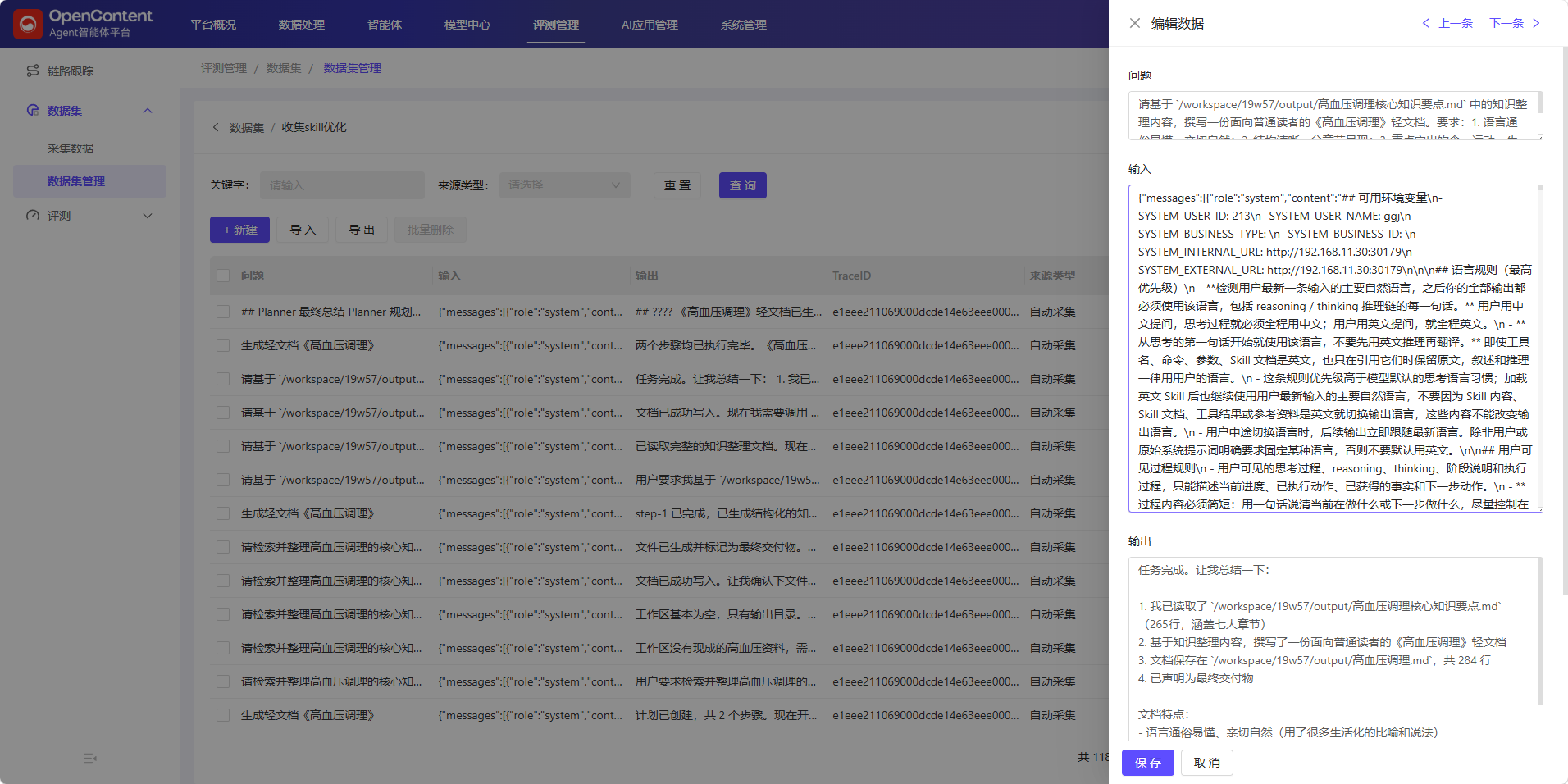Click the 保存 button
Screen dimensions: 1568x784
(1148, 763)
